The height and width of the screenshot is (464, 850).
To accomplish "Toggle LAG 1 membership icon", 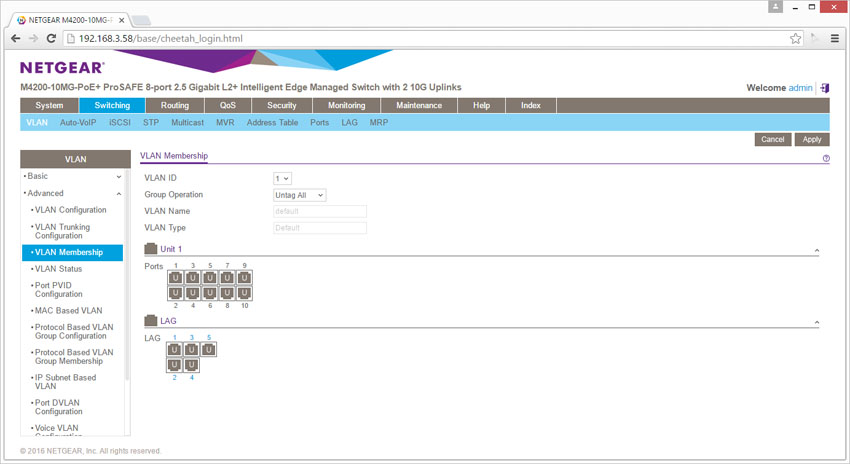I will tap(174, 350).
